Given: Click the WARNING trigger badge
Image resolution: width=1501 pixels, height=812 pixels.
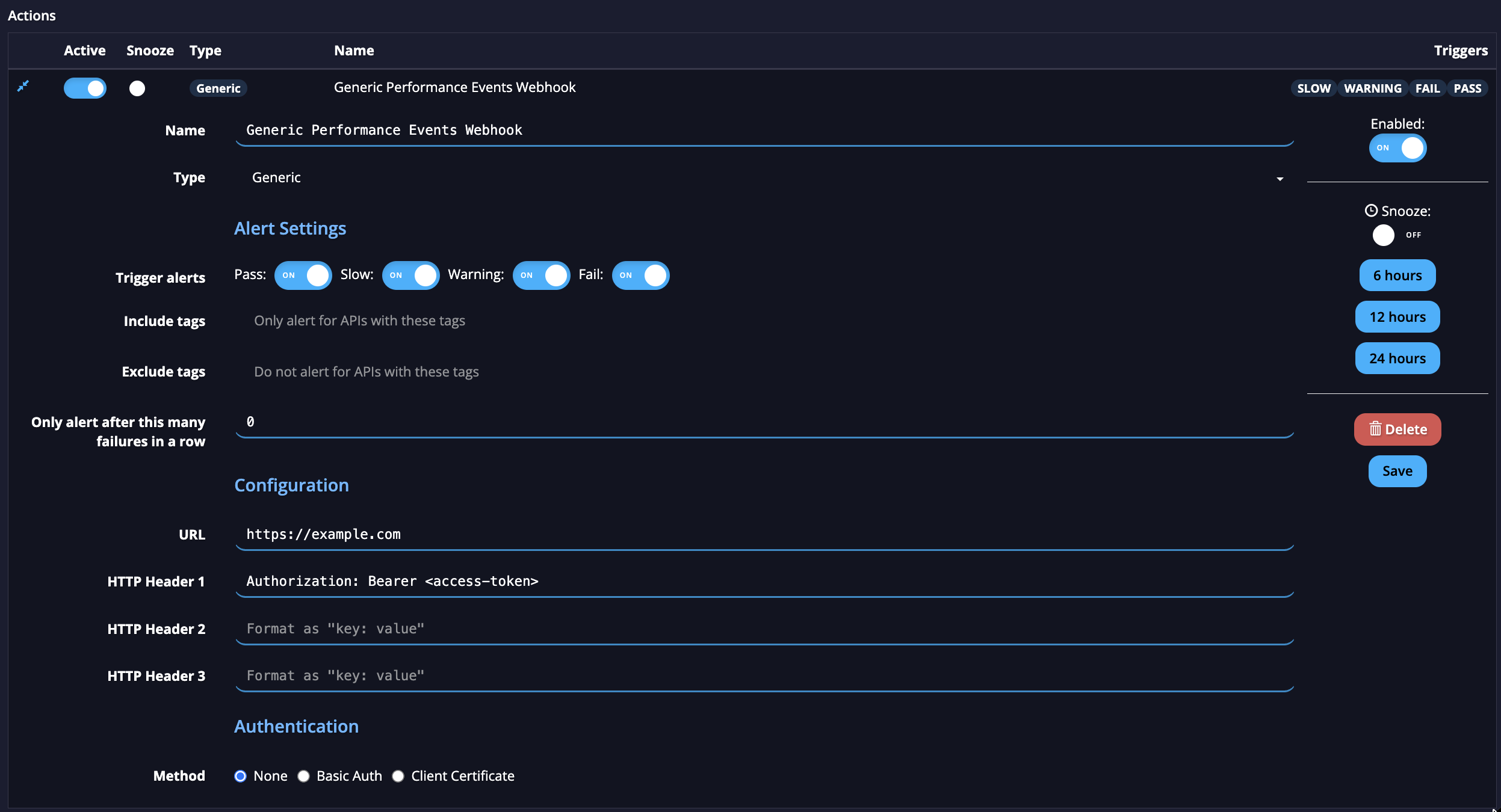Looking at the screenshot, I should pyautogui.click(x=1372, y=88).
